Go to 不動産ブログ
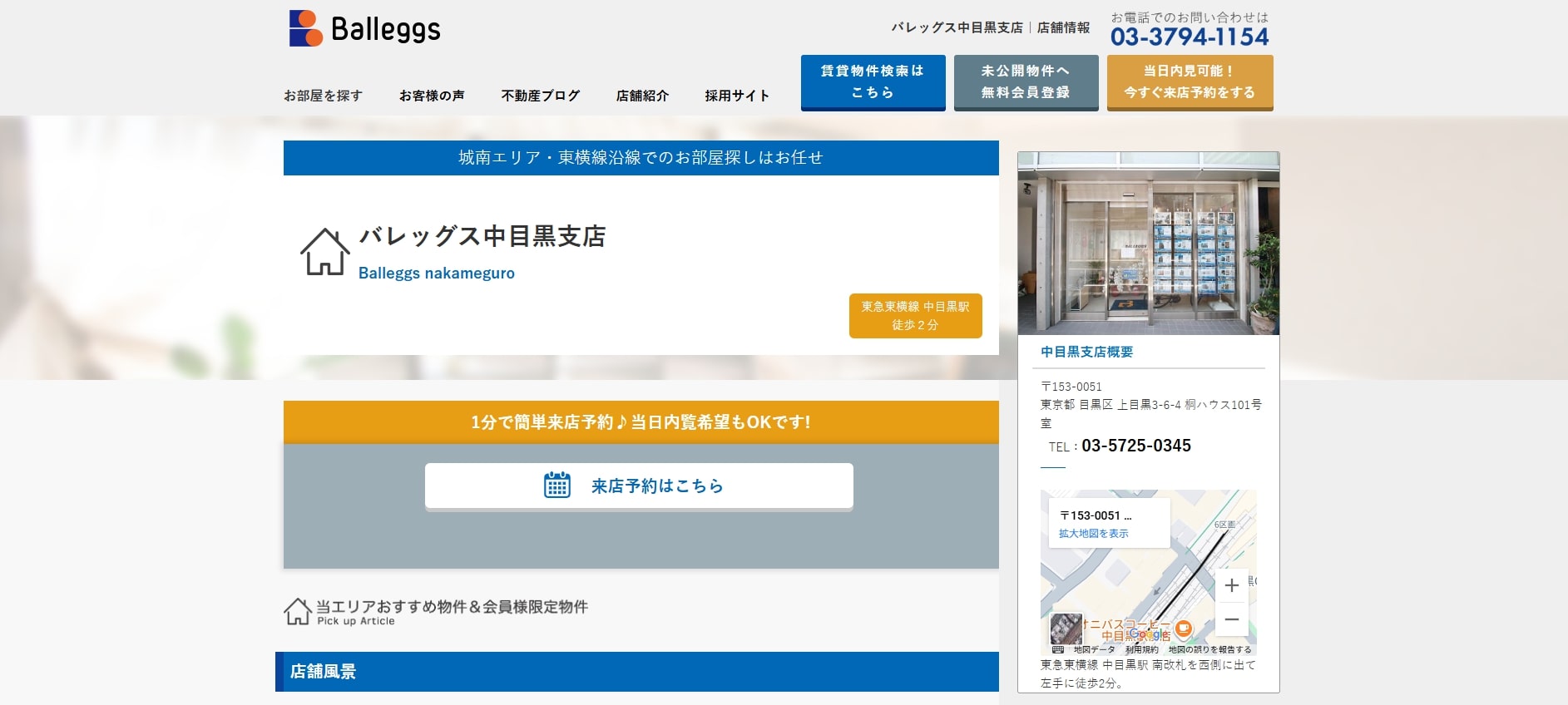Viewport: 1568px width, 705px height. [x=541, y=96]
